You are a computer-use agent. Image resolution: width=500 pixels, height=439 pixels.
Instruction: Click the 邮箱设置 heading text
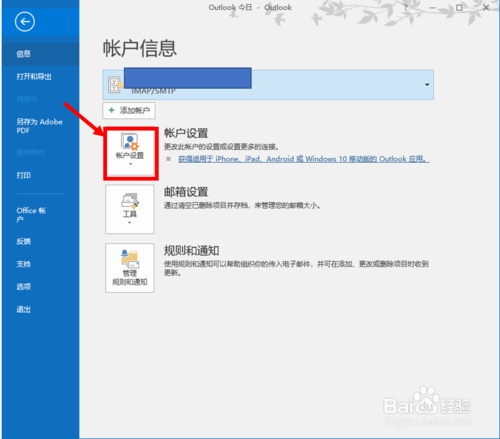(x=186, y=192)
